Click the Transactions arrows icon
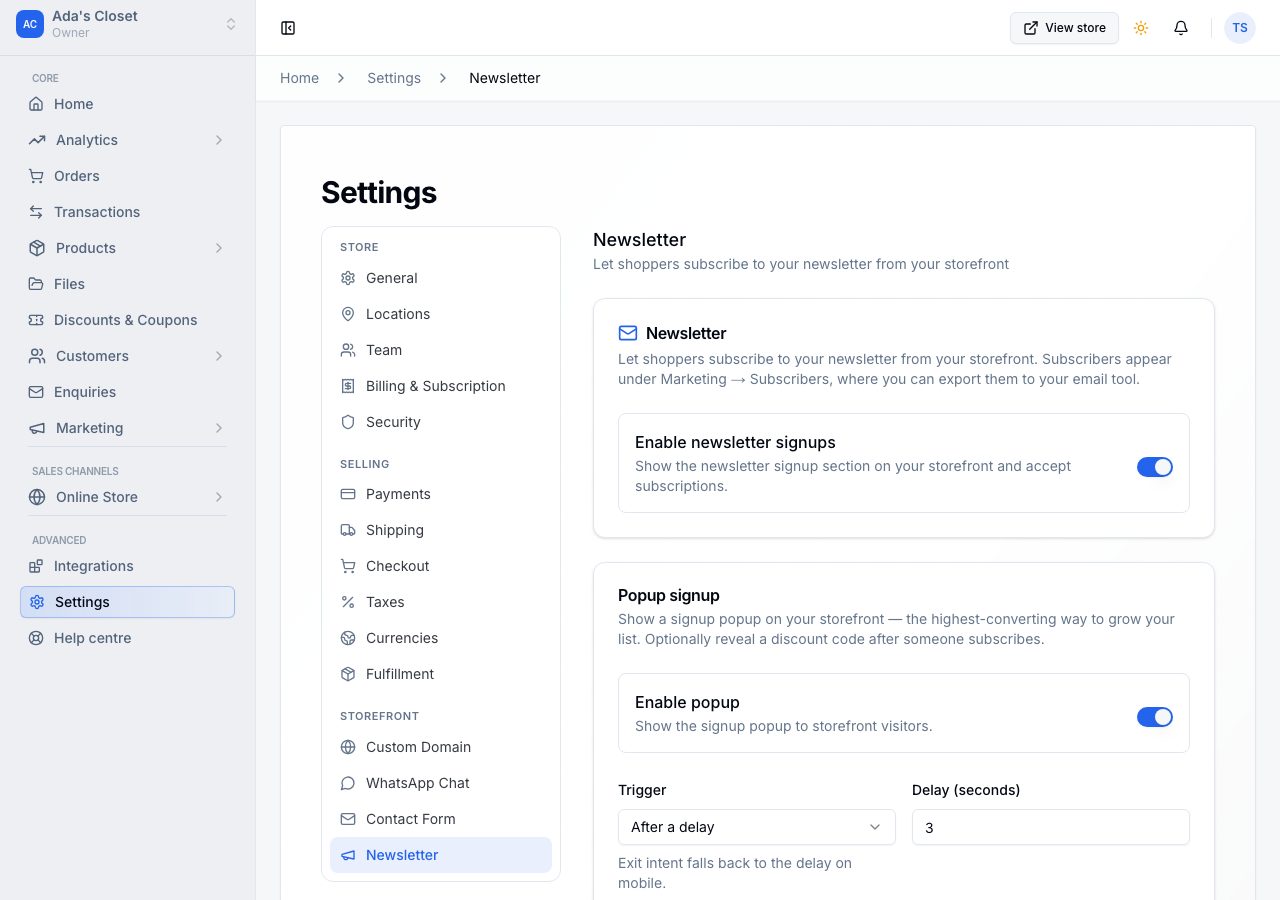Image resolution: width=1280 pixels, height=900 pixels. click(x=36, y=212)
